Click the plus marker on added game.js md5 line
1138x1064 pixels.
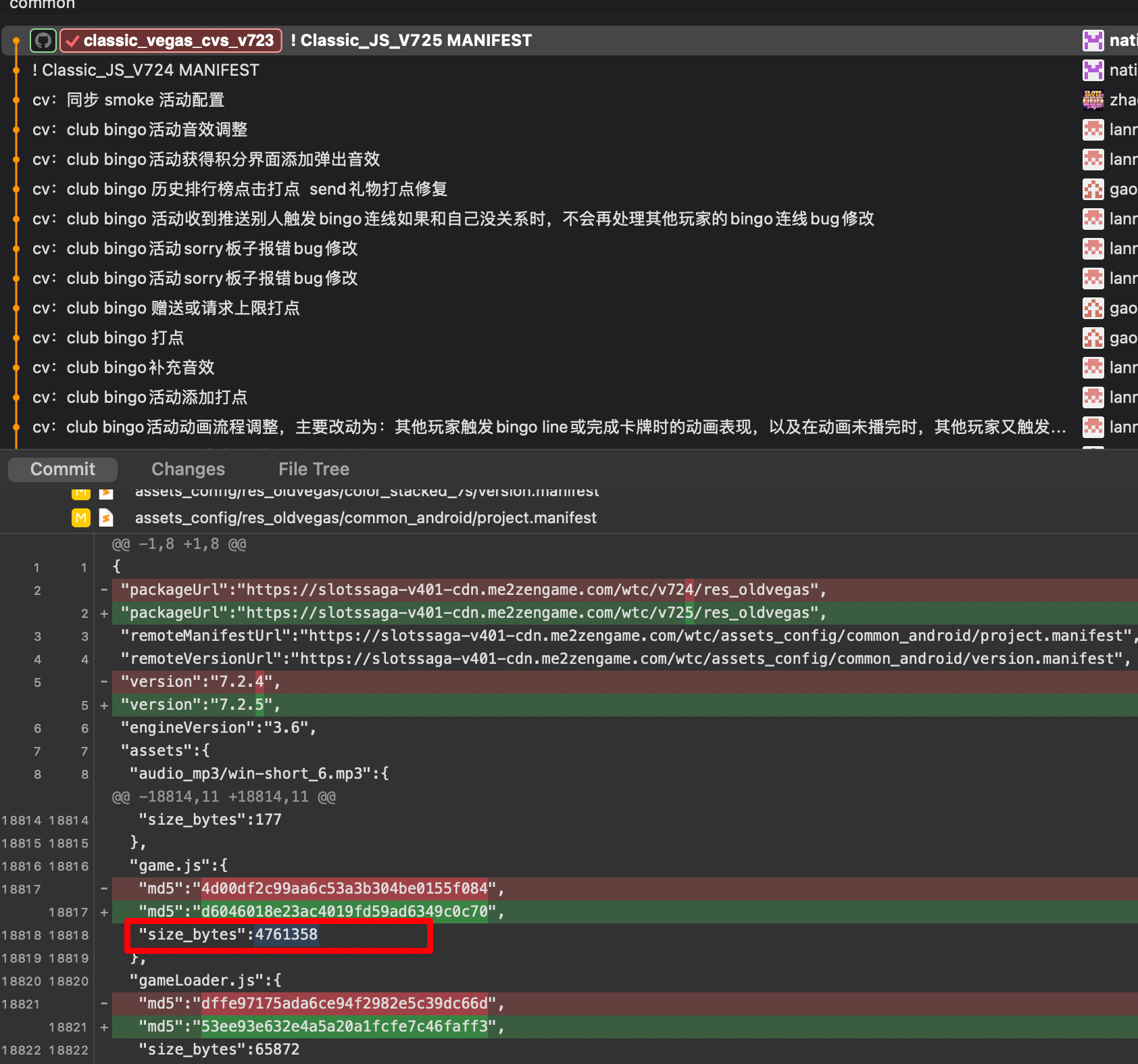pos(104,912)
